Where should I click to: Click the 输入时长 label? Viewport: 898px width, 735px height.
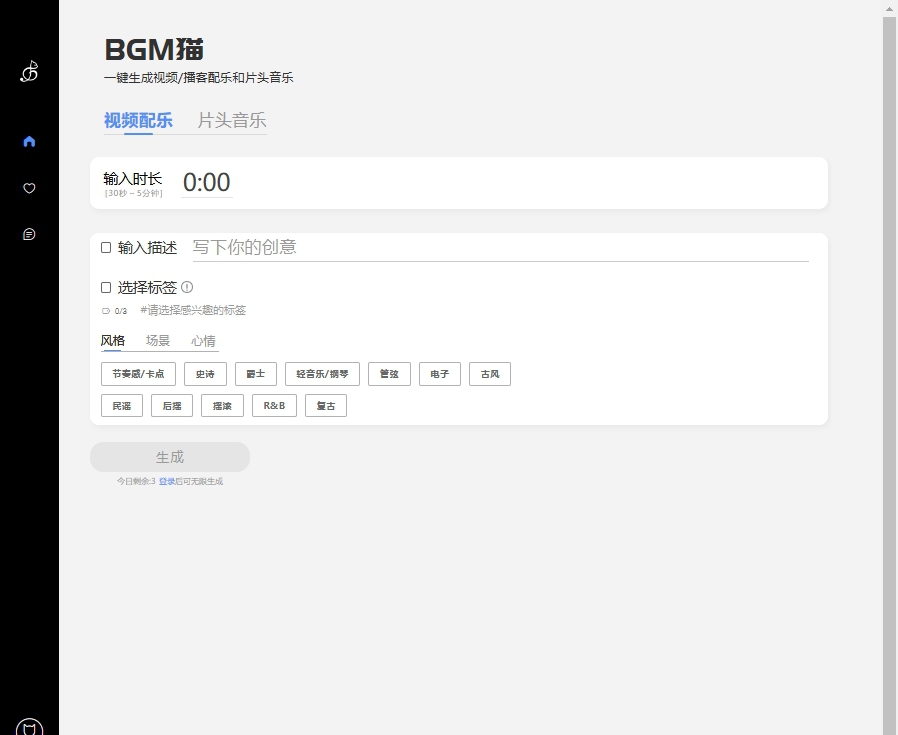(133, 179)
